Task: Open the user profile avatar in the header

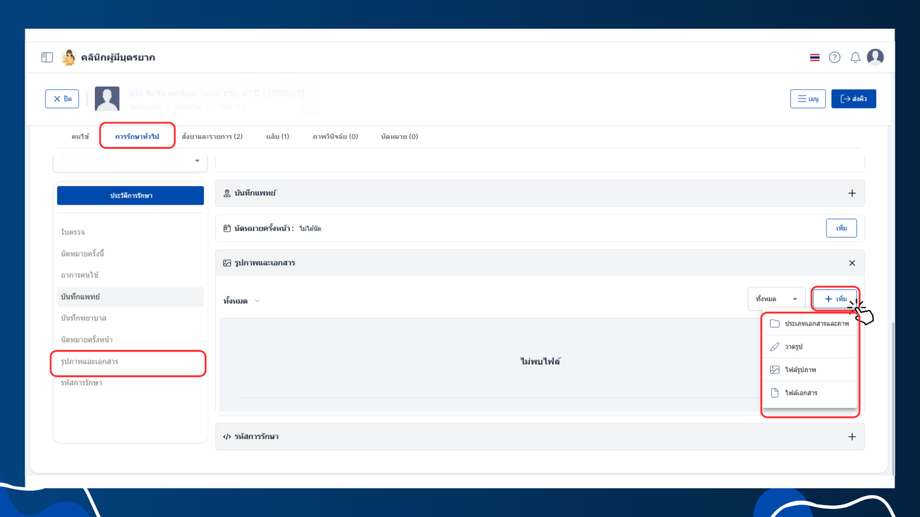Action: click(x=875, y=57)
